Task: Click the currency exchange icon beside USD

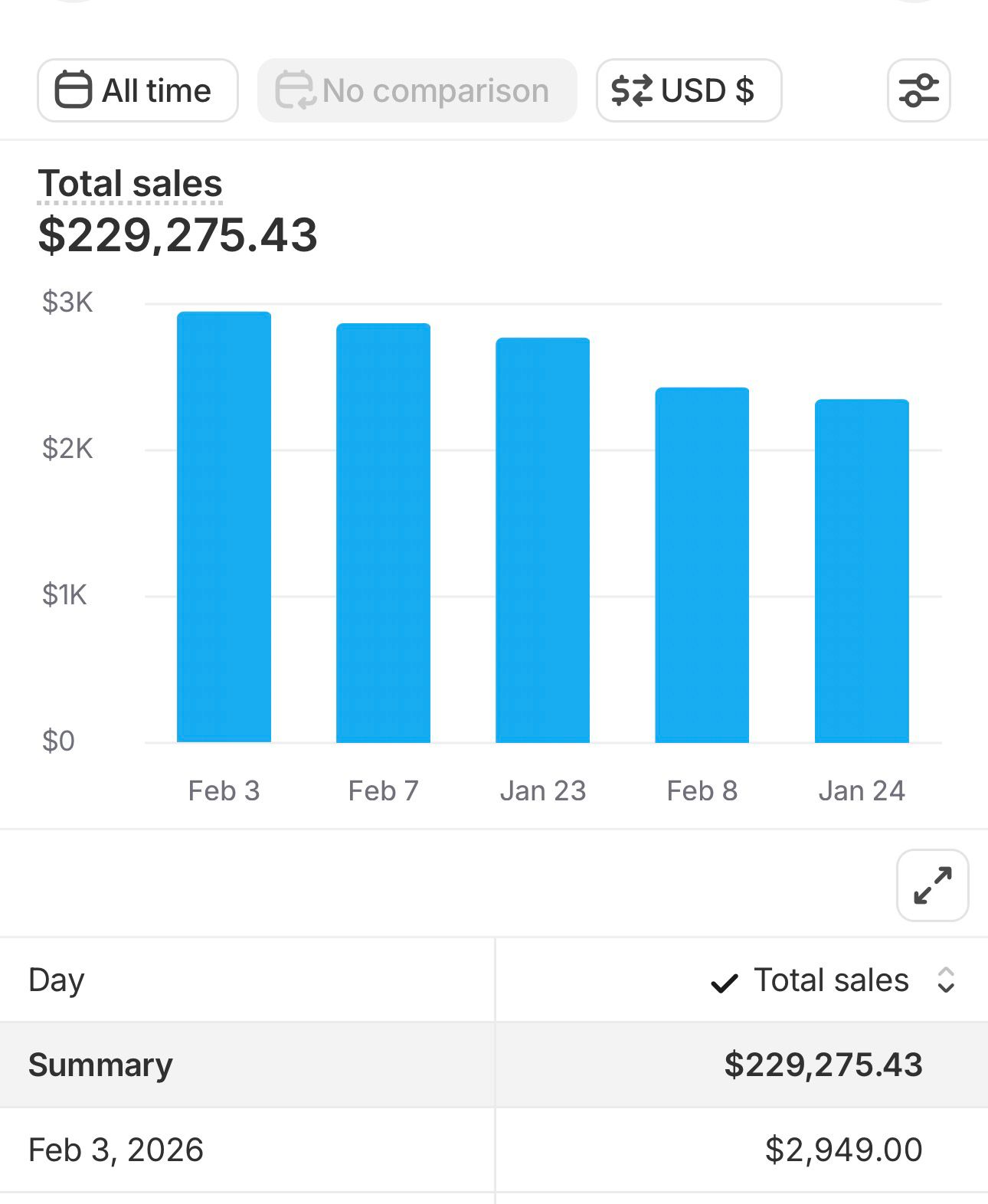Action: click(x=632, y=90)
